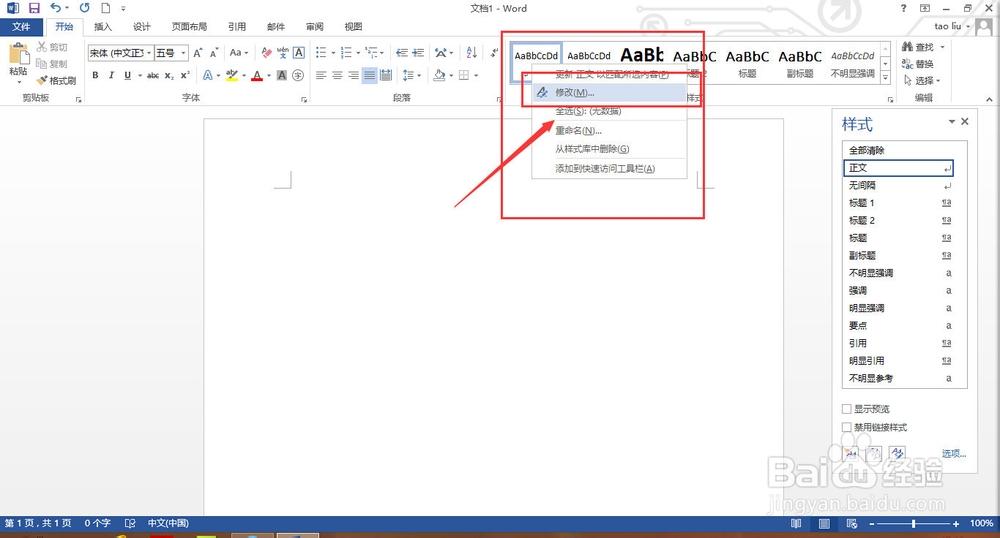Click the Decrease Indent icon
The width and height of the screenshot is (1000, 538).
402,53
